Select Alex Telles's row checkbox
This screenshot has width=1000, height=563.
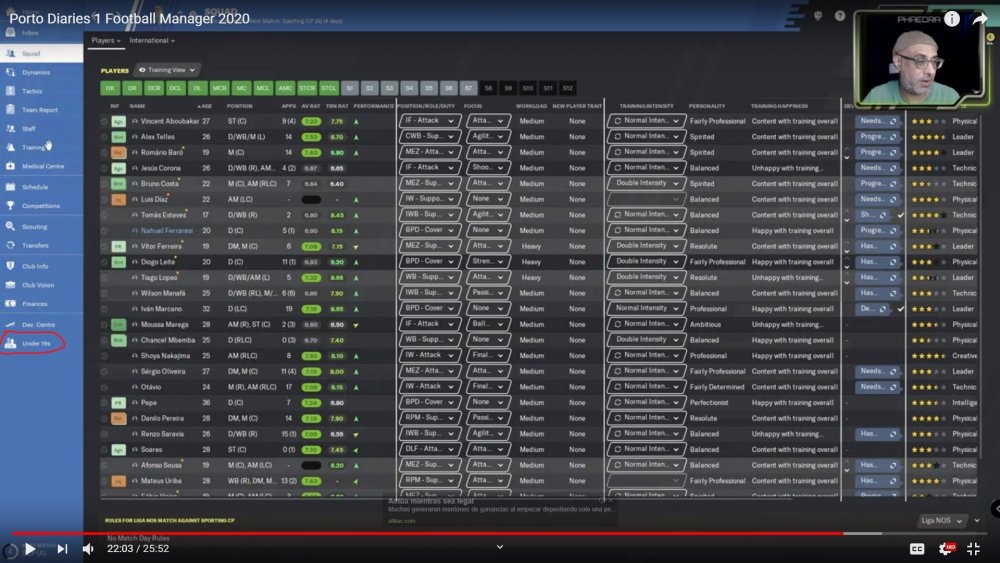coord(104,136)
